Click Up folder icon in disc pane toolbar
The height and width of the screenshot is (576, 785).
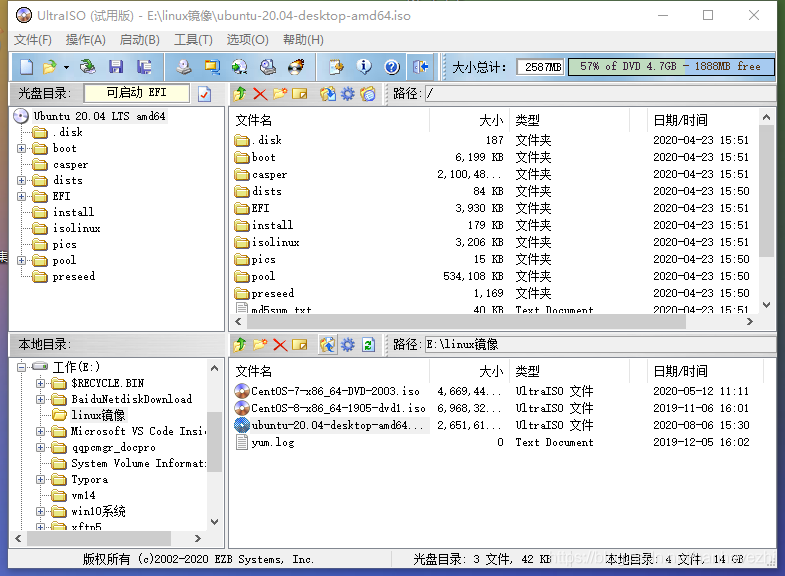tap(240, 94)
